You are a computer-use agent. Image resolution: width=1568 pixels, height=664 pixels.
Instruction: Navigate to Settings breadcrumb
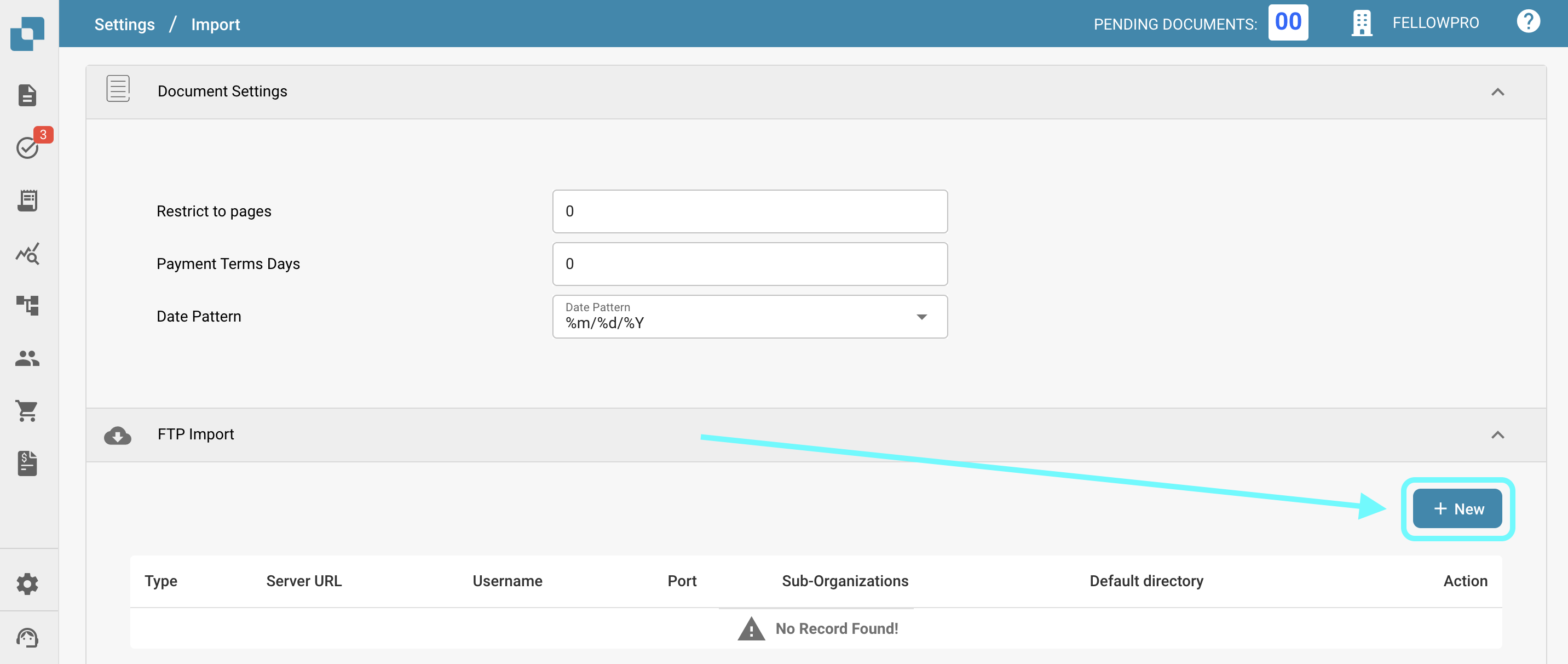[x=124, y=24]
